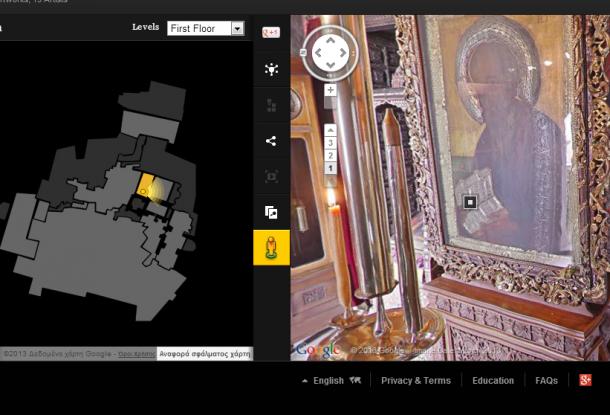Screen dimensions: 610x415
Task: Click the floor up arrow above level 3
Action: [330, 130]
